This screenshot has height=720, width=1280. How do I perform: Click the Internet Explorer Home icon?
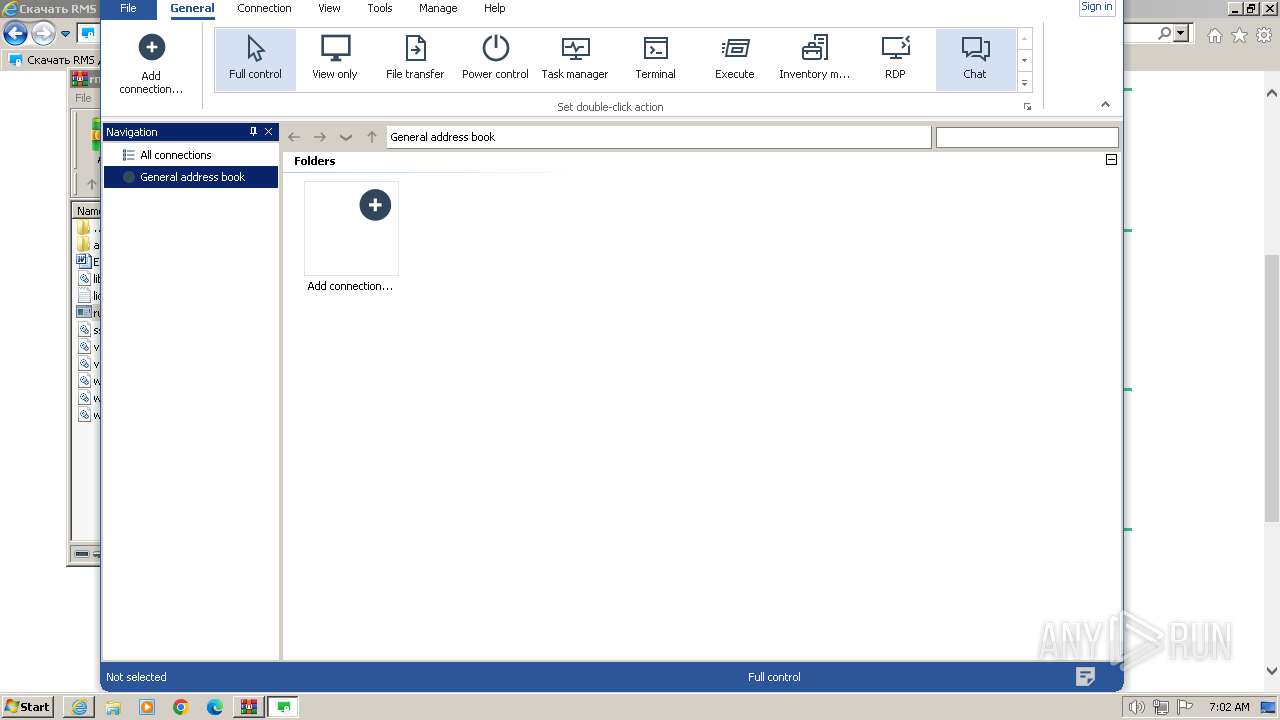(1214, 35)
